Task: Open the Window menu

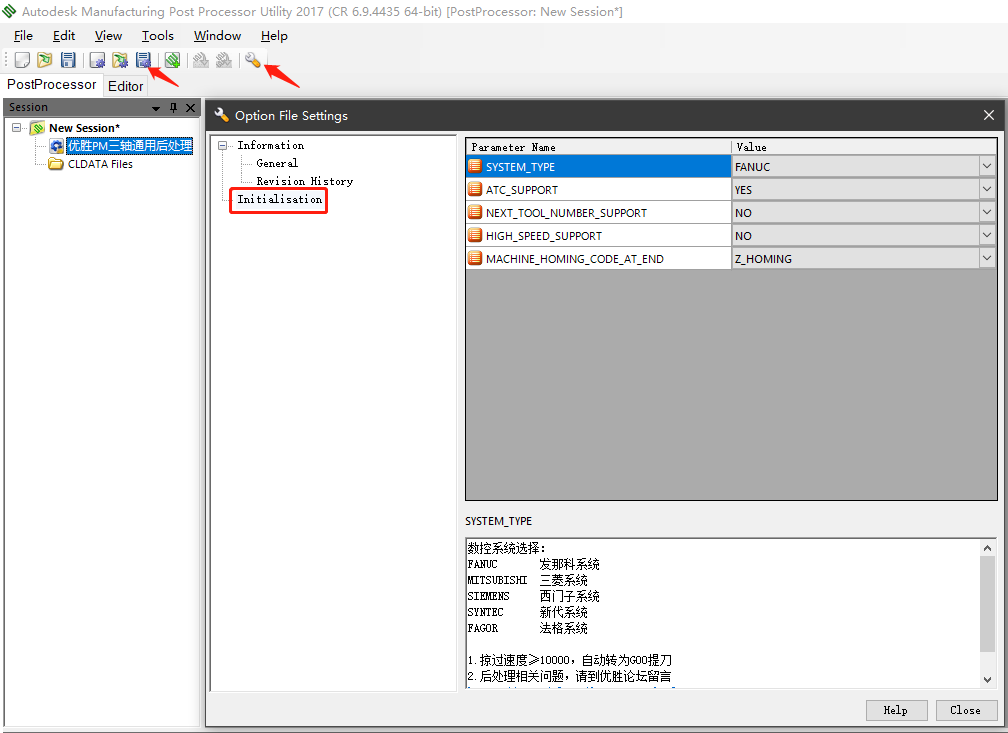Action: click(x=217, y=36)
